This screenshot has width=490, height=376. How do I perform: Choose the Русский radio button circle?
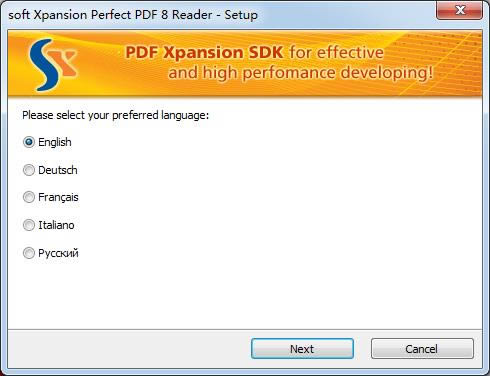coord(29,253)
